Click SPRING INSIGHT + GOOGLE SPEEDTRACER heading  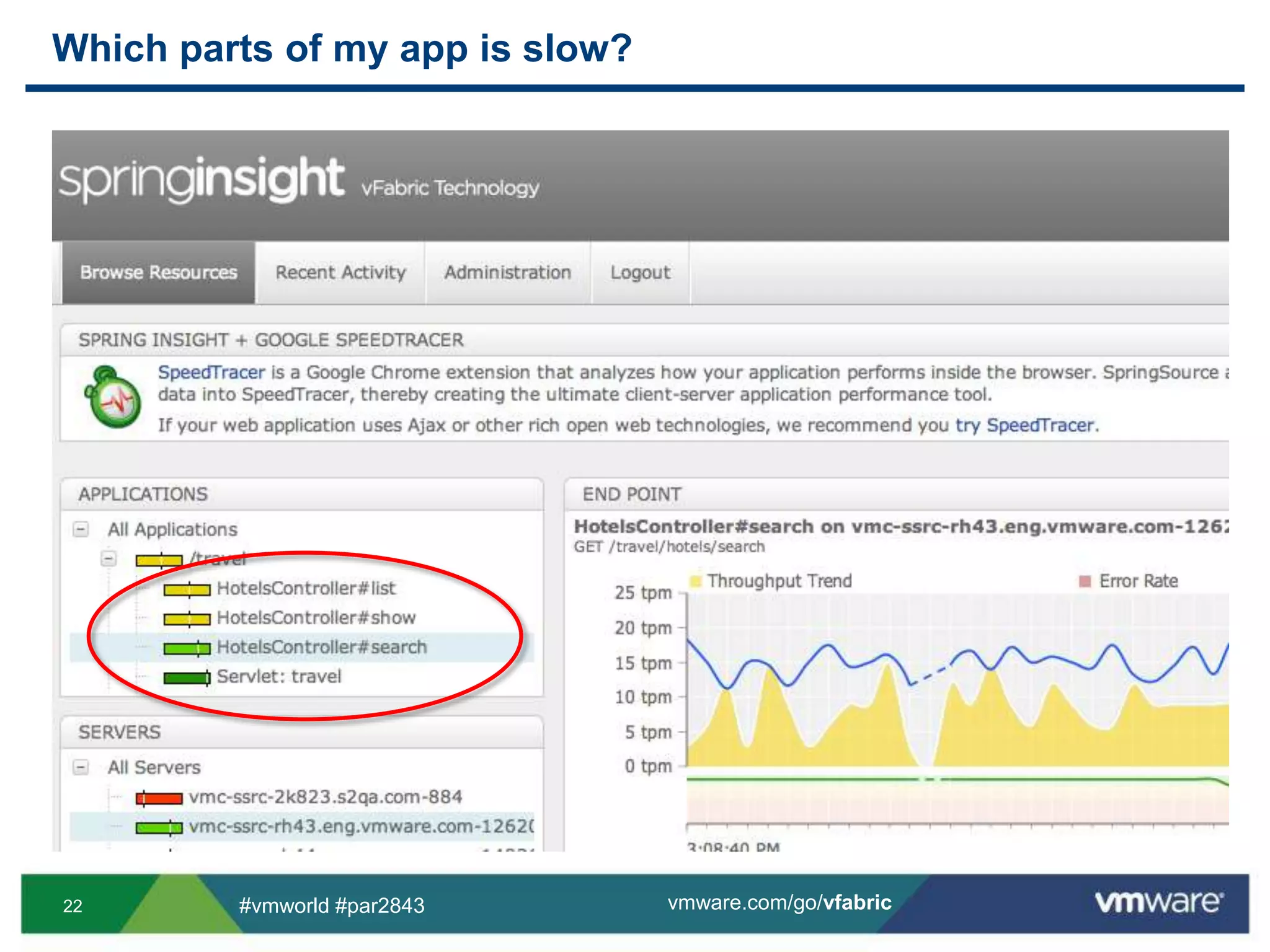[x=271, y=340]
